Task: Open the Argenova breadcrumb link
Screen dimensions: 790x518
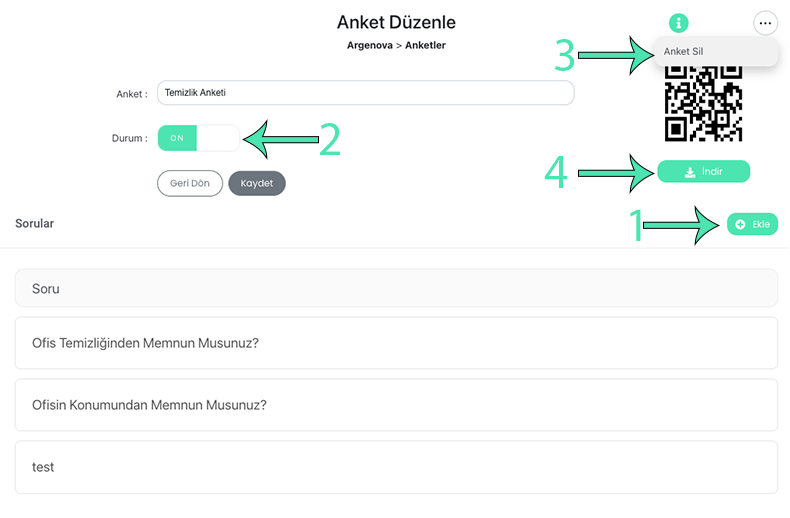Action: [x=369, y=45]
